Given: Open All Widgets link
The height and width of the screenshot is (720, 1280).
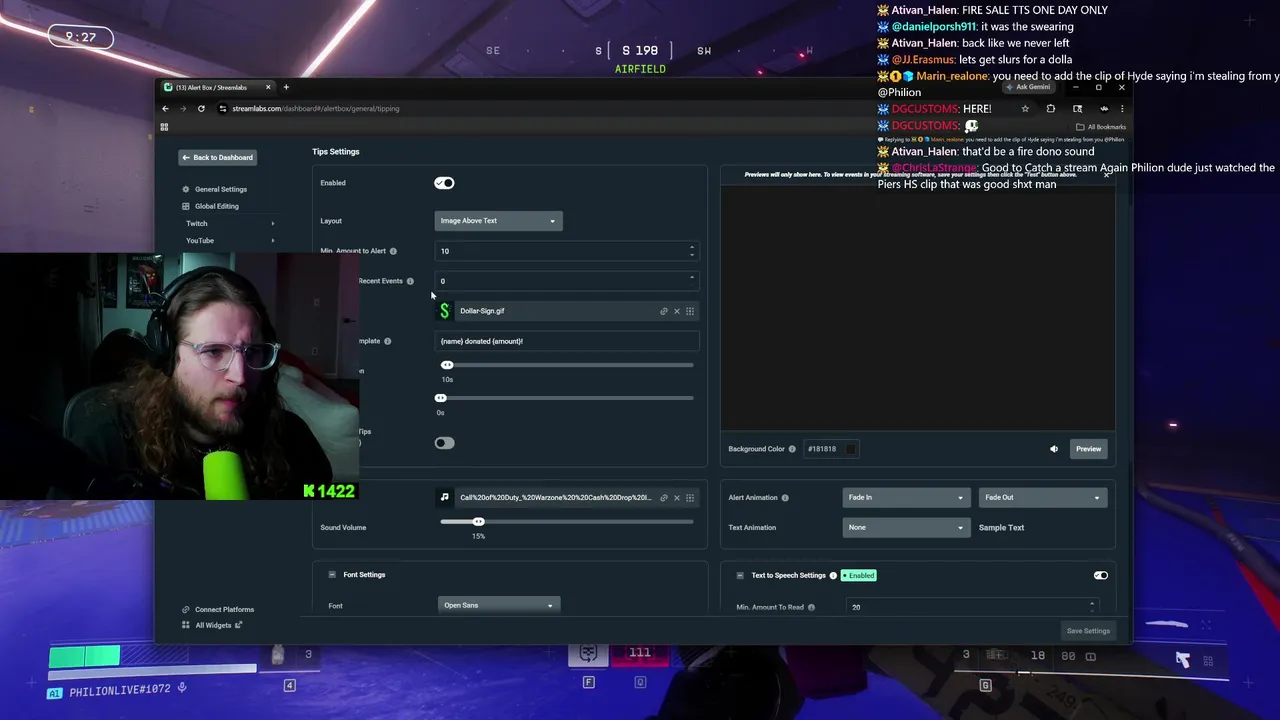Looking at the screenshot, I should [212, 625].
